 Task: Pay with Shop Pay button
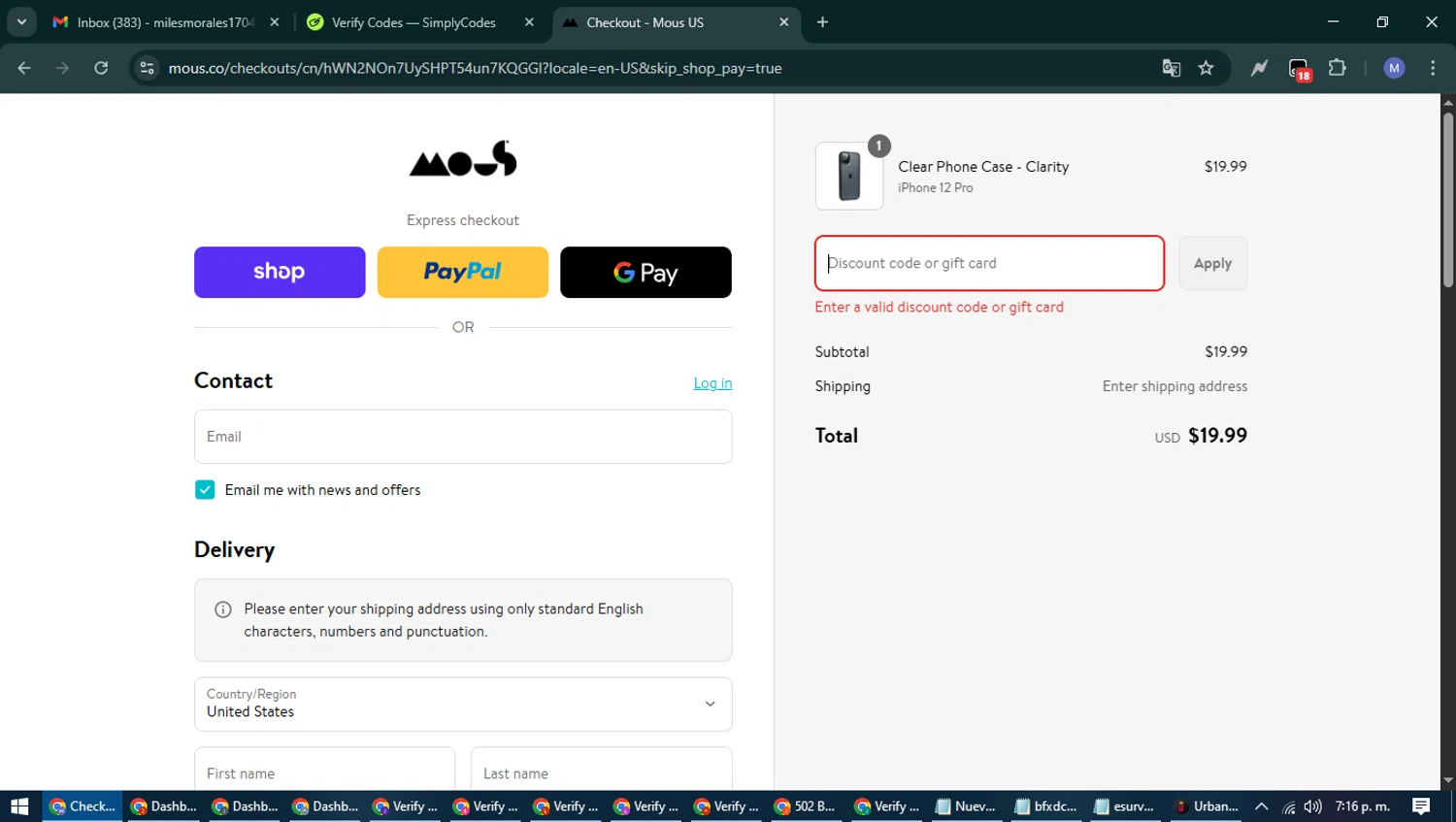(280, 272)
